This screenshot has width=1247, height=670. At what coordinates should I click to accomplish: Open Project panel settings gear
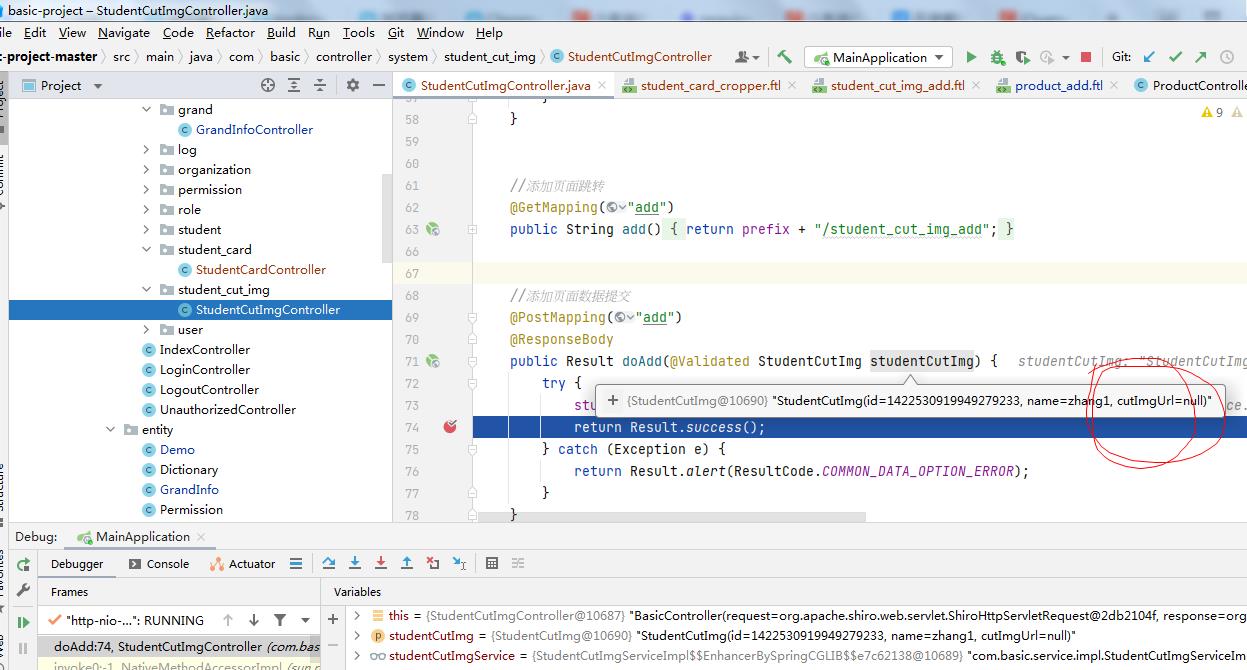click(x=352, y=86)
